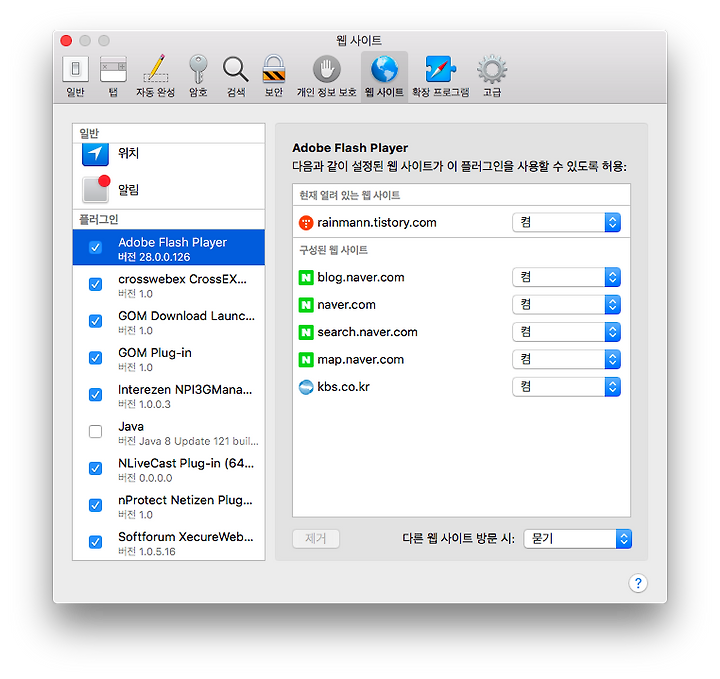
Task: Select the crosswebex CrossEX plug-in name
Action: (182, 279)
